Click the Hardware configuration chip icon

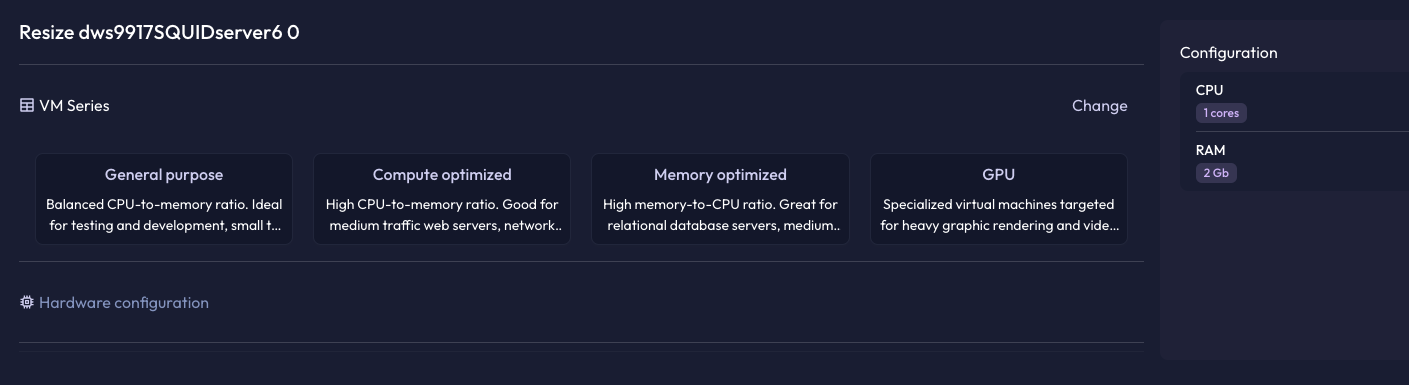[x=27, y=302]
